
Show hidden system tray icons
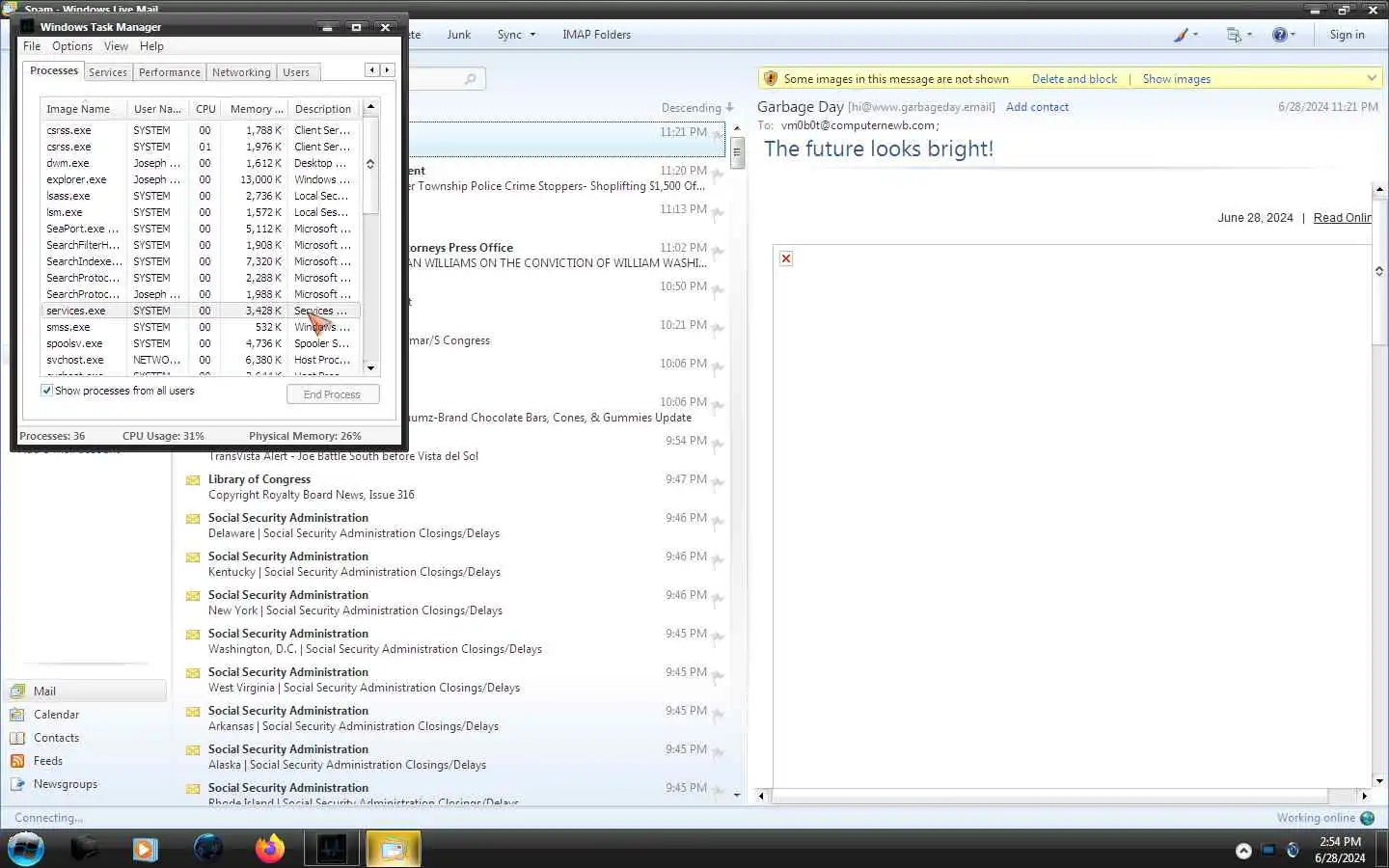pos(1243,851)
